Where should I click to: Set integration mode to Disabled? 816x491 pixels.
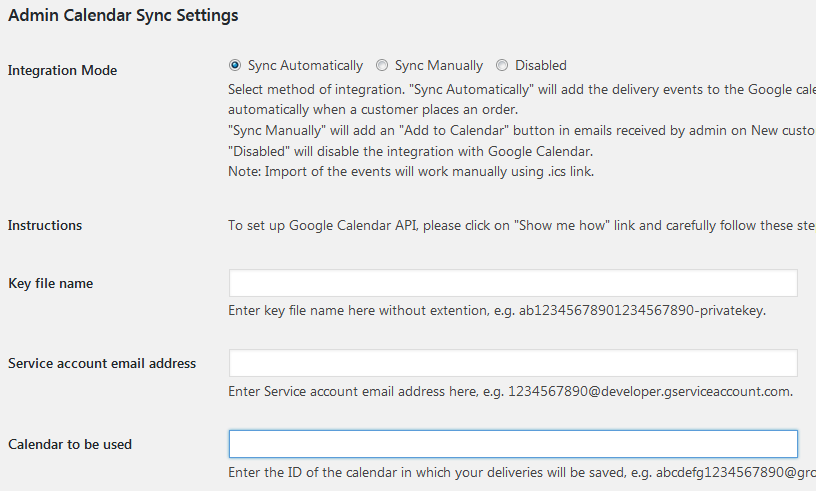[x=502, y=65]
